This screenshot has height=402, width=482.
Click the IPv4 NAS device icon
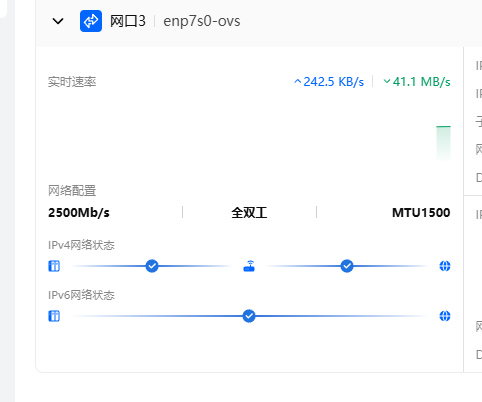[x=54, y=266]
